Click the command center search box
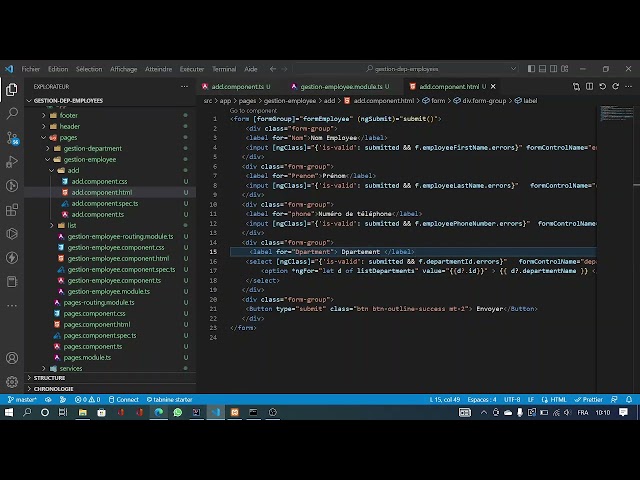The width and height of the screenshot is (640, 480). 406,69
